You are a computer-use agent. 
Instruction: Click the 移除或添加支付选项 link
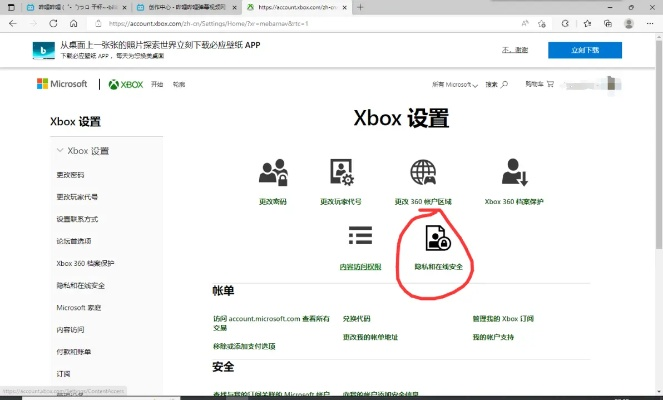[x=244, y=346]
